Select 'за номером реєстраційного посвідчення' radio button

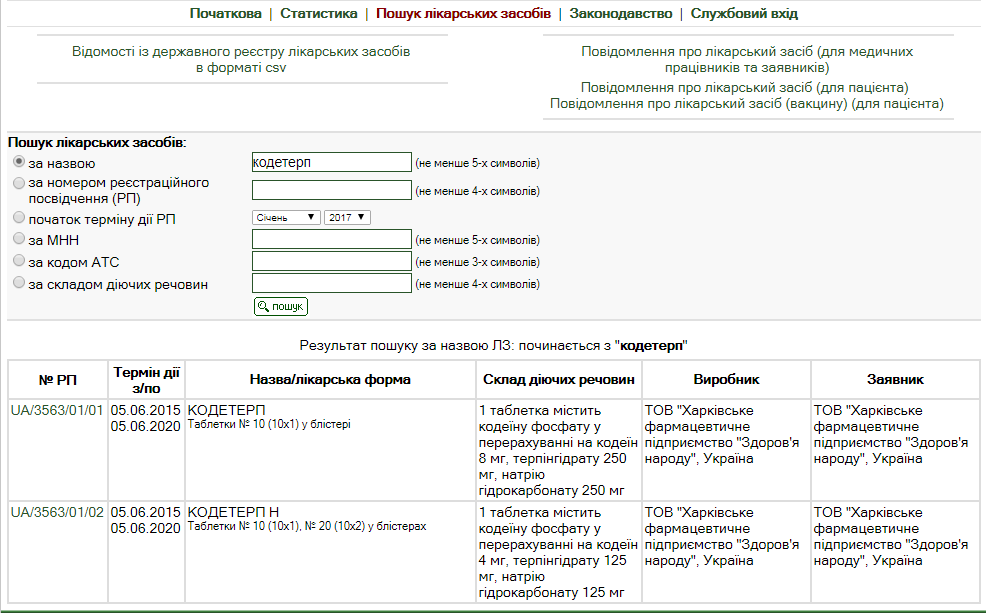point(19,183)
